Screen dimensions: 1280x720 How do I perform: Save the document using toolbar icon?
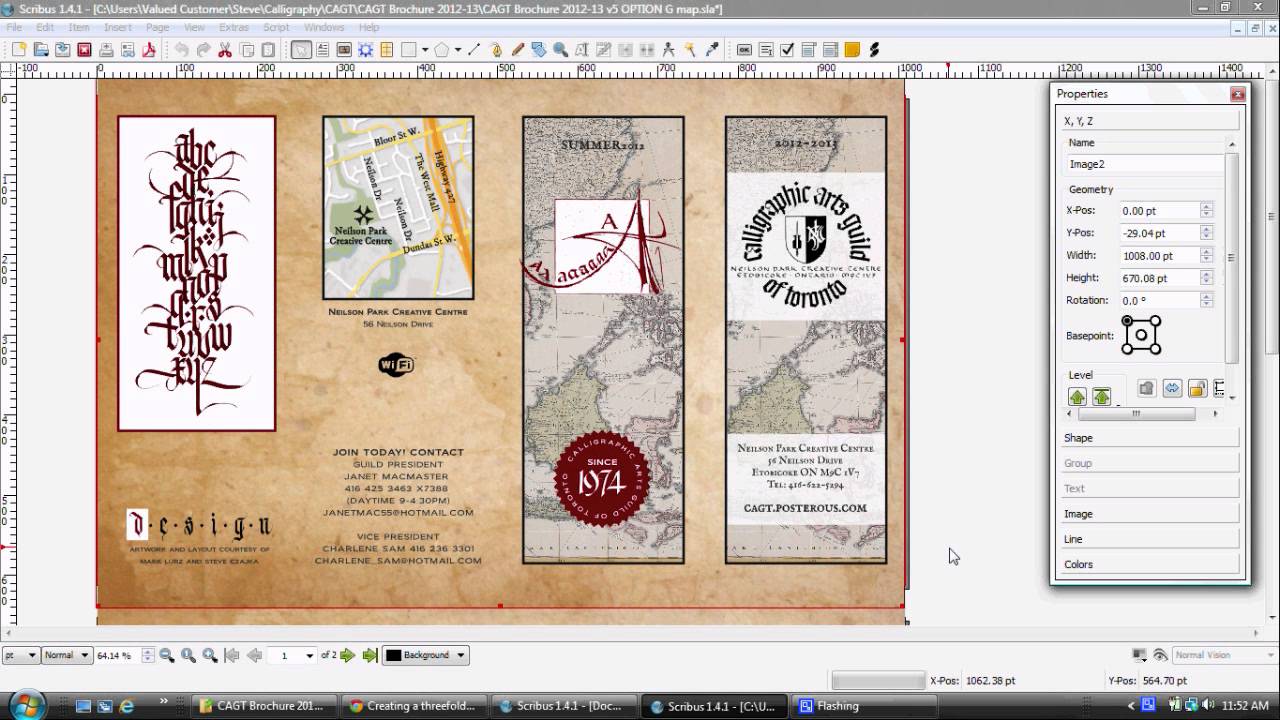(x=62, y=50)
